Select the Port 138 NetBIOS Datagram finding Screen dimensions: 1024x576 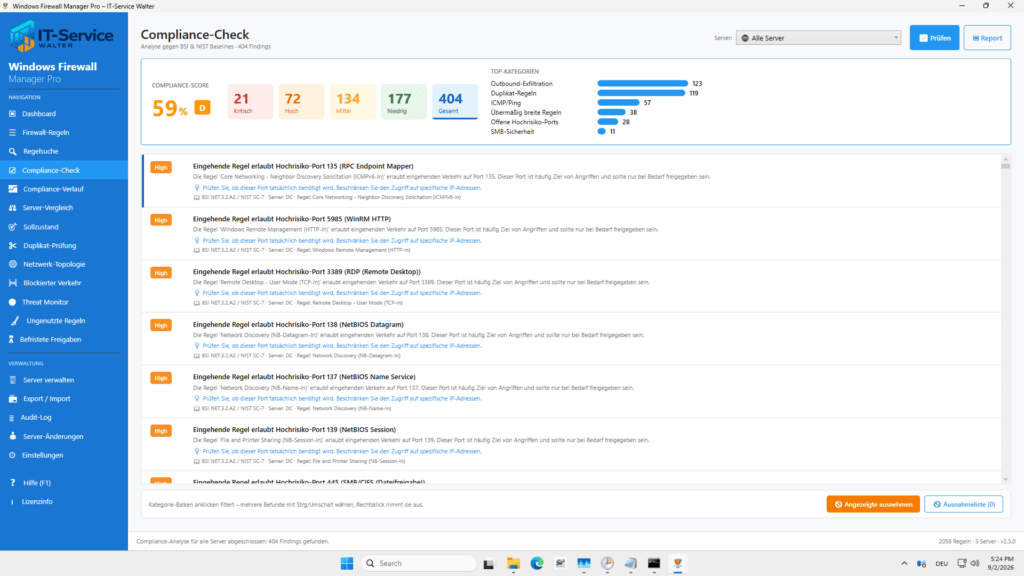click(x=571, y=340)
